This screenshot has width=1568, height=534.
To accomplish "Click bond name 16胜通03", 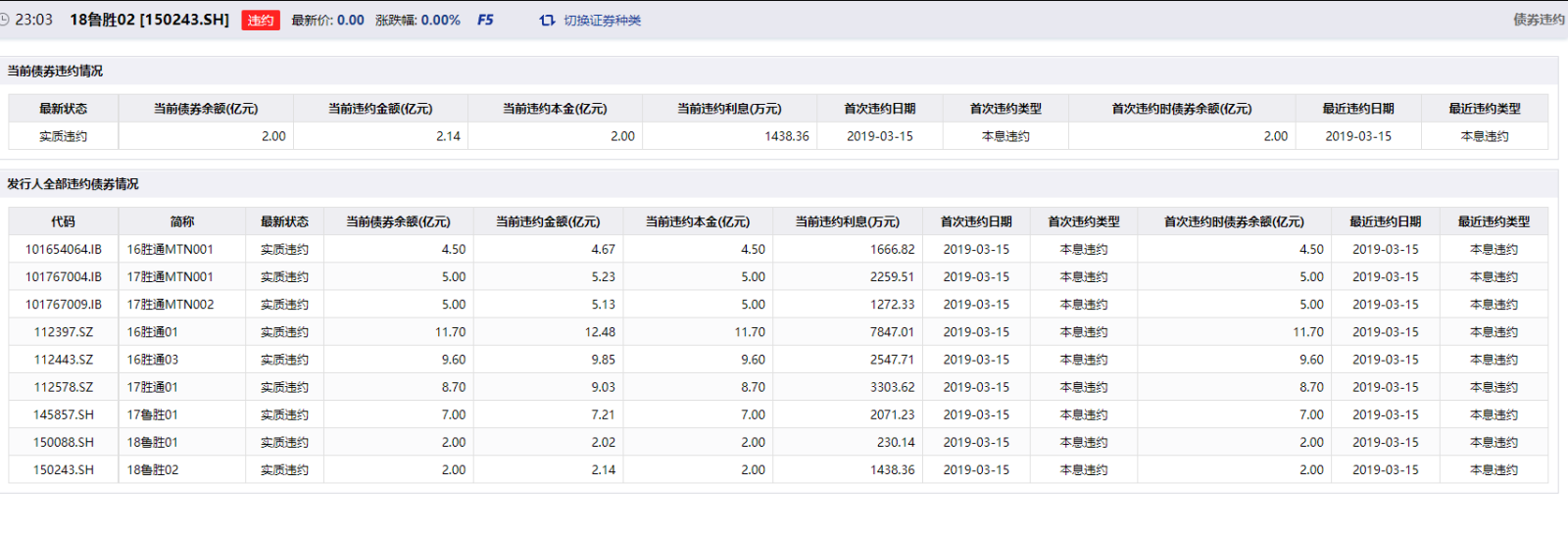I will (x=152, y=360).
